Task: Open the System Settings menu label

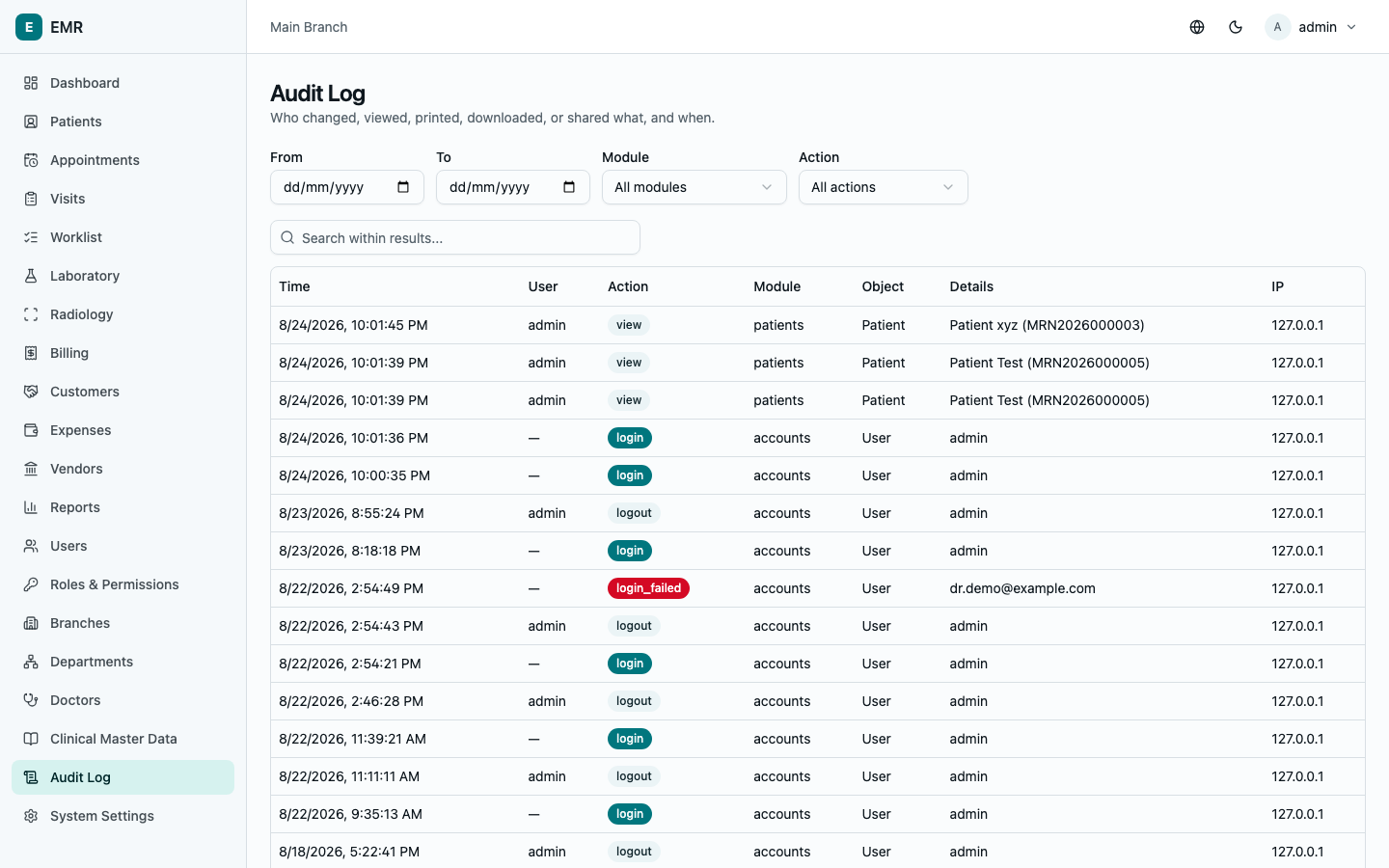Action: pyautogui.click(x=102, y=816)
